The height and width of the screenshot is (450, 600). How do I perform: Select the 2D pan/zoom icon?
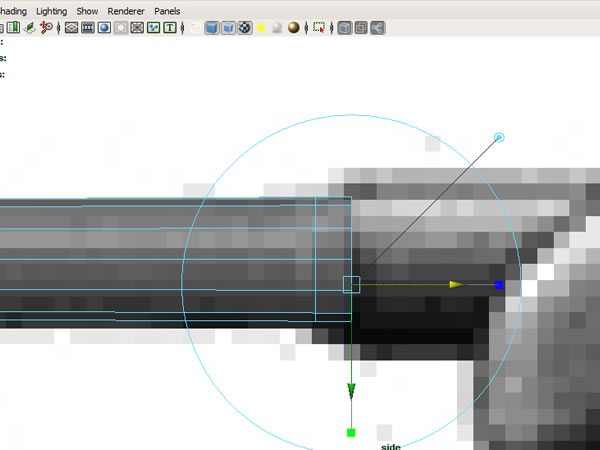46,28
